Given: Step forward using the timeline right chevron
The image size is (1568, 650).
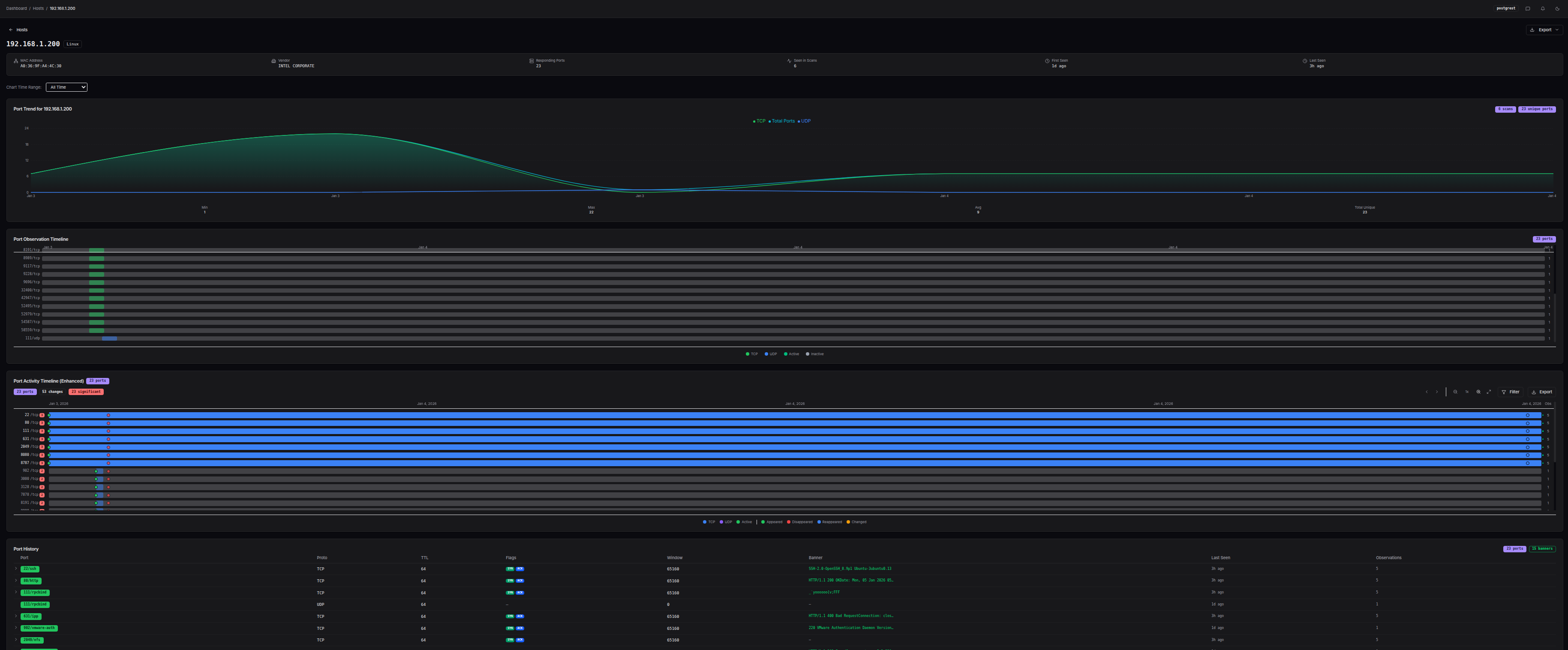Looking at the screenshot, I should click(1438, 392).
